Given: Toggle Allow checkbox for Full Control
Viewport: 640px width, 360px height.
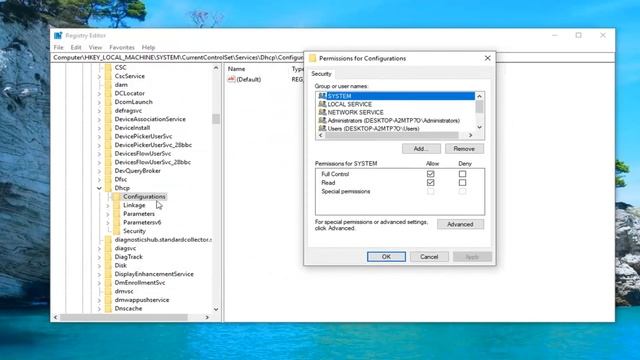Looking at the screenshot, I should coord(430,174).
